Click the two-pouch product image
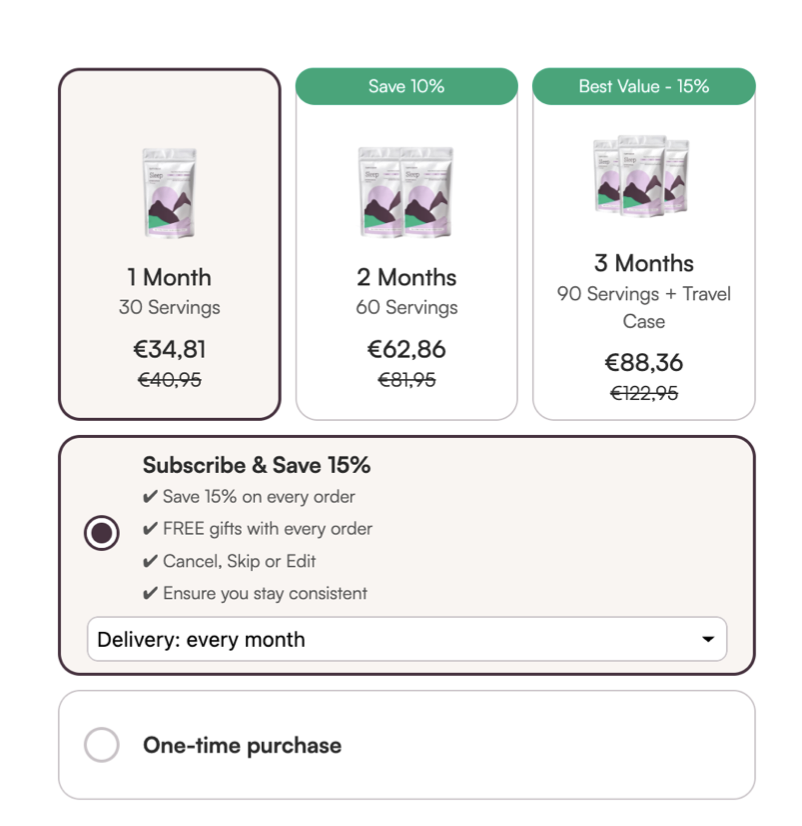Image resolution: width=802 pixels, height=826 pixels. (x=406, y=193)
